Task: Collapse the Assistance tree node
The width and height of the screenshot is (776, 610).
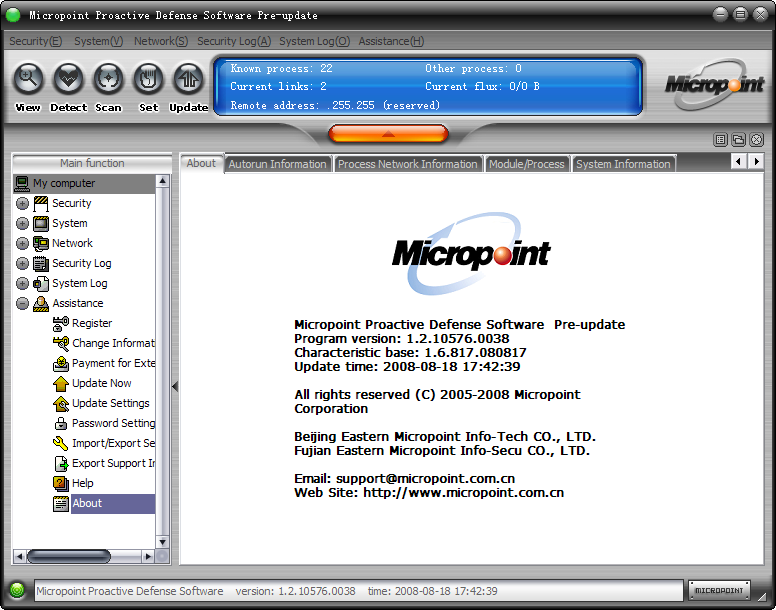Action: pos(22,303)
